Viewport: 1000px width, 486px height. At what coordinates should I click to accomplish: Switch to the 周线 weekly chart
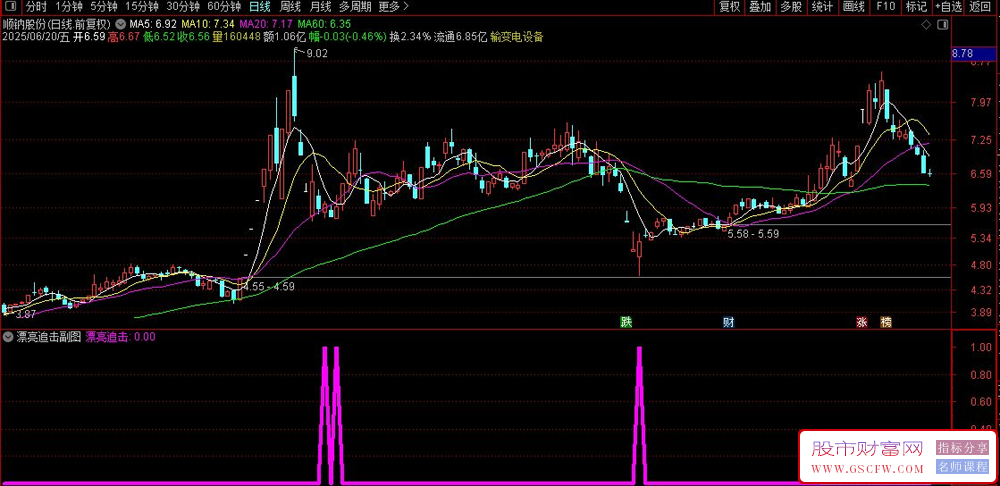[x=290, y=6]
